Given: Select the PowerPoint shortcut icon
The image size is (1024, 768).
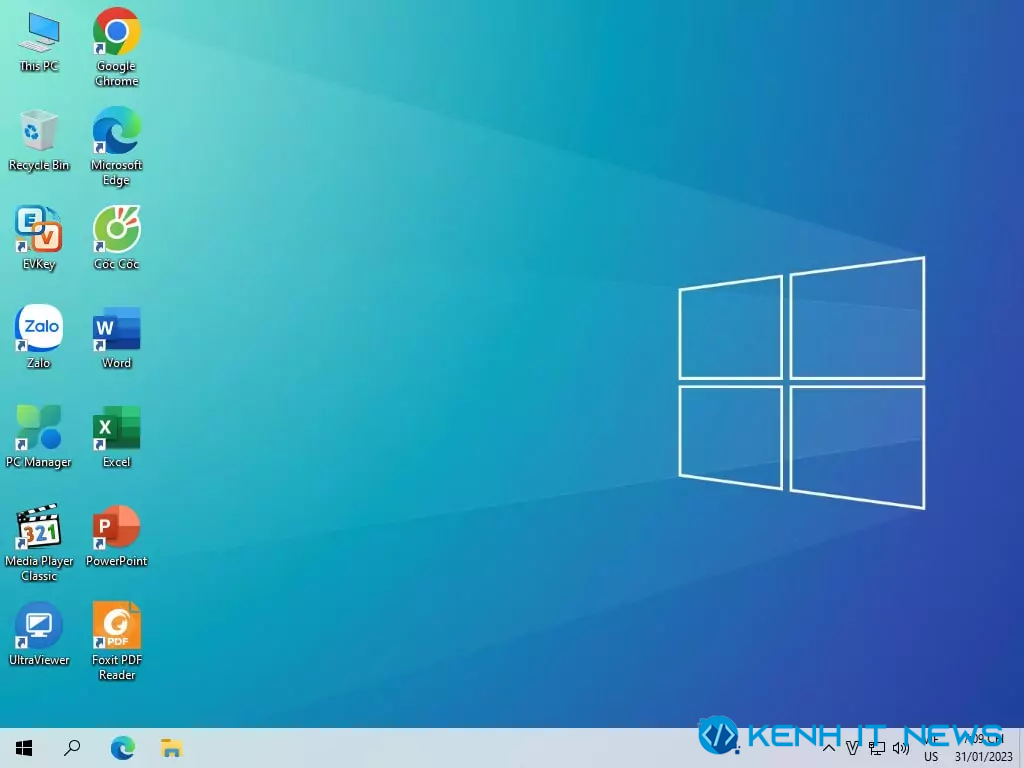Looking at the screenshot, I should tap(116, 535).
